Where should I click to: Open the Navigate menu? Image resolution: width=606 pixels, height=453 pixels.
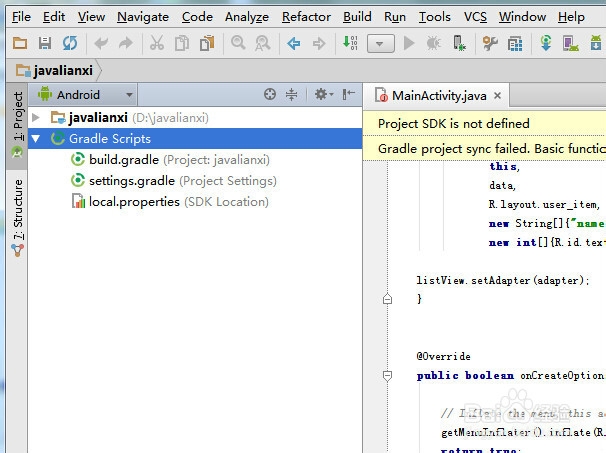point(143,17)
